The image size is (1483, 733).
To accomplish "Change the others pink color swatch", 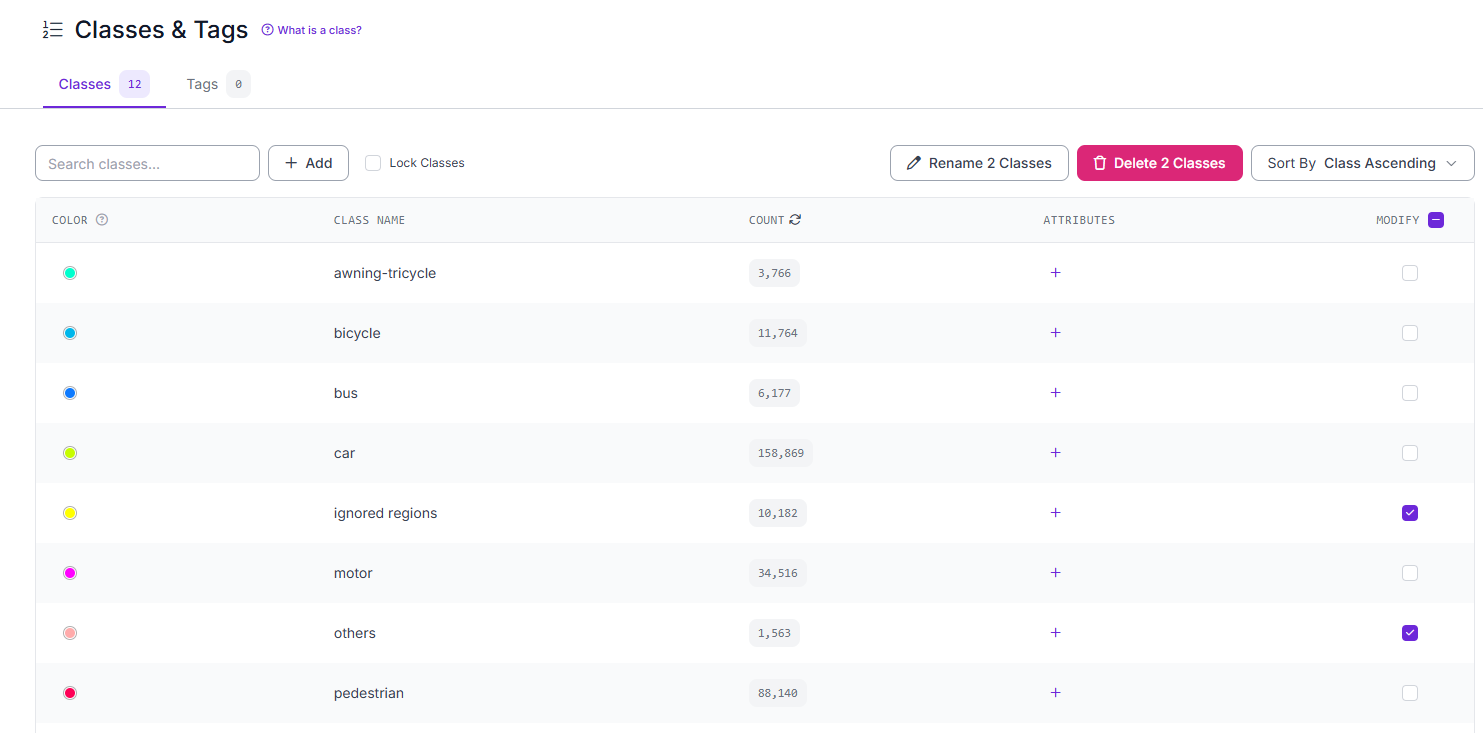I will 70,633.
